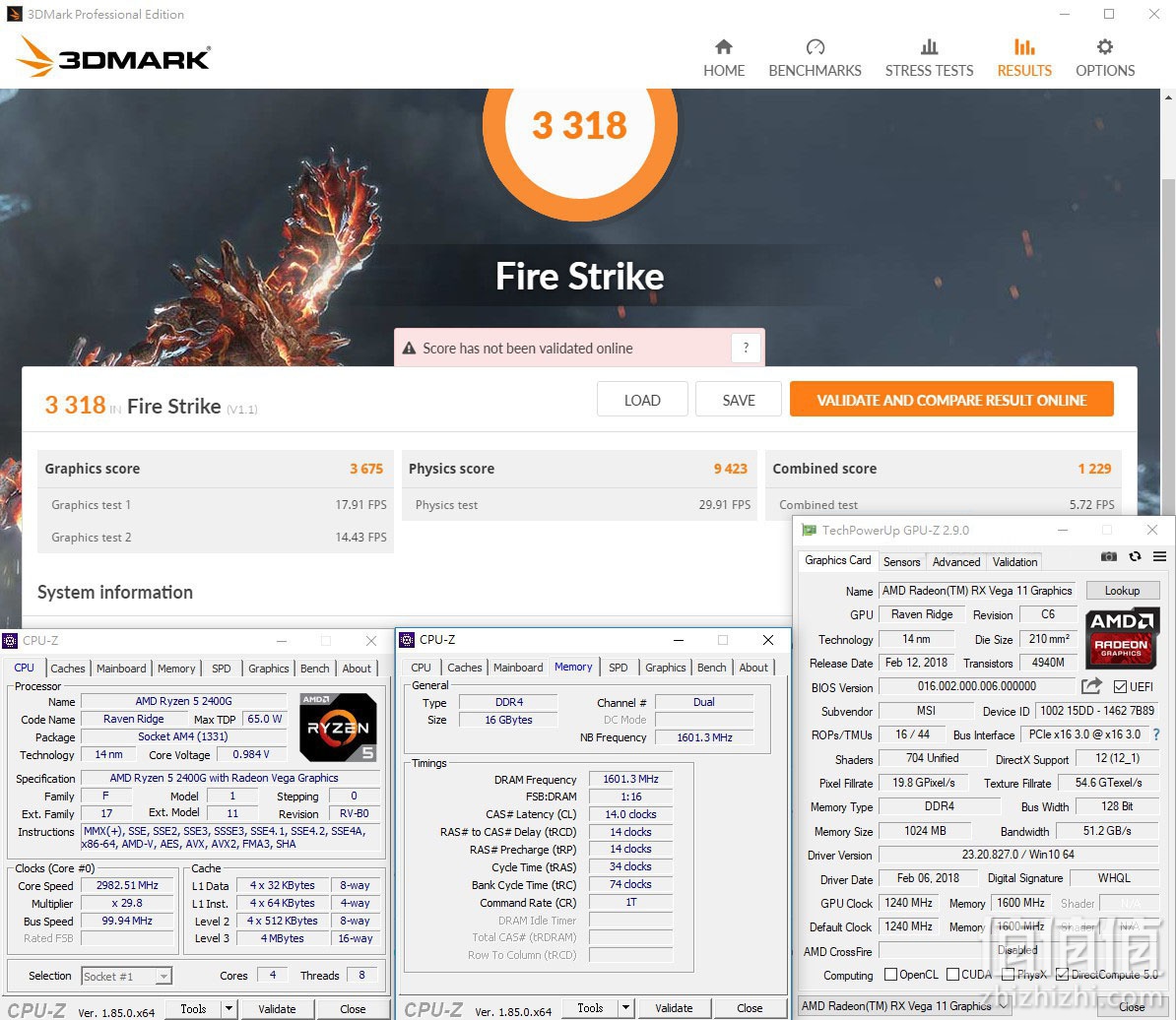Open the About tab in the CPU-Z Memory window
1176x1020 pixels.
pos(753,668)
